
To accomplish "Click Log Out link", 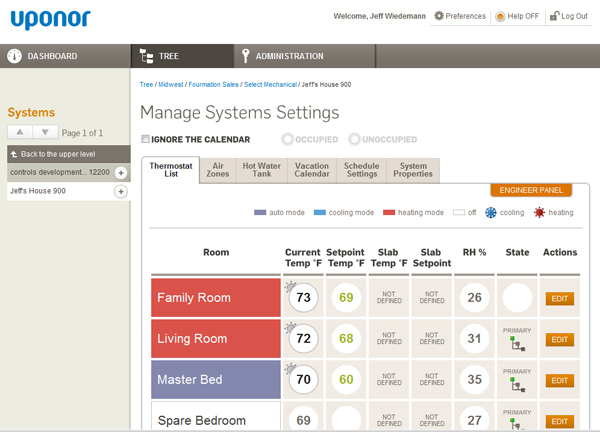I will click(x=574, y=16).
